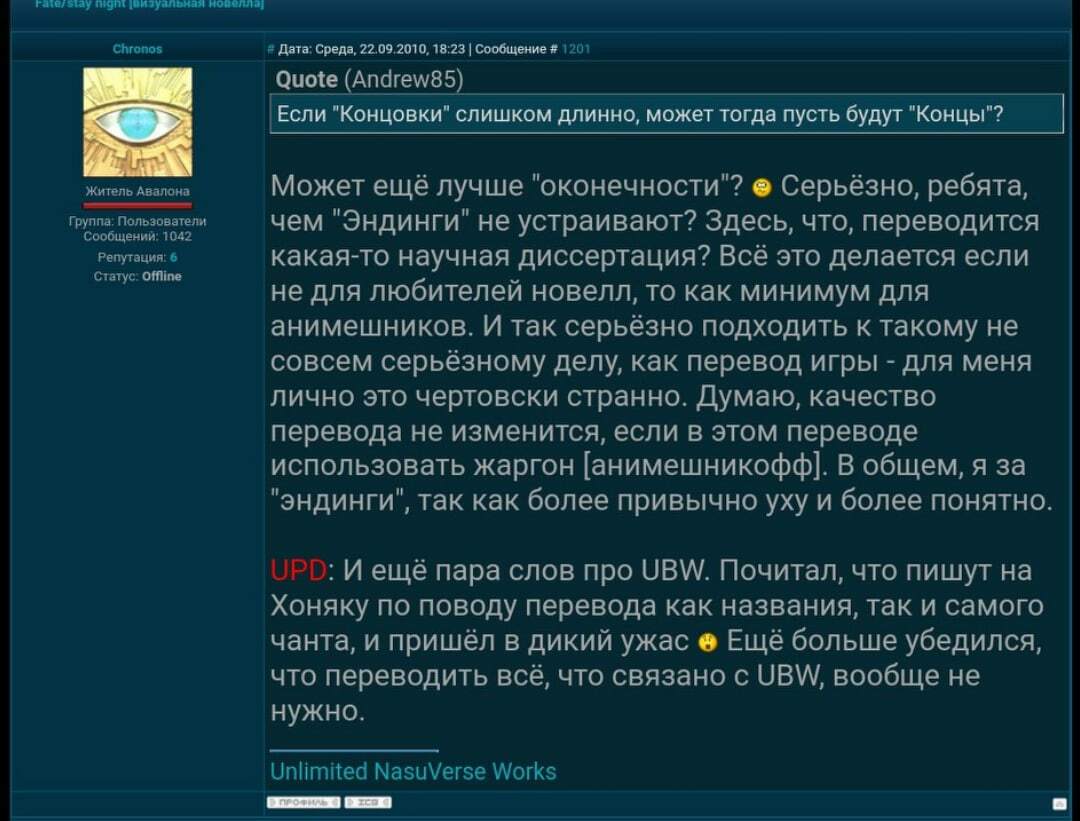
Task: Click the red UPD label
Action: [301, 571]
